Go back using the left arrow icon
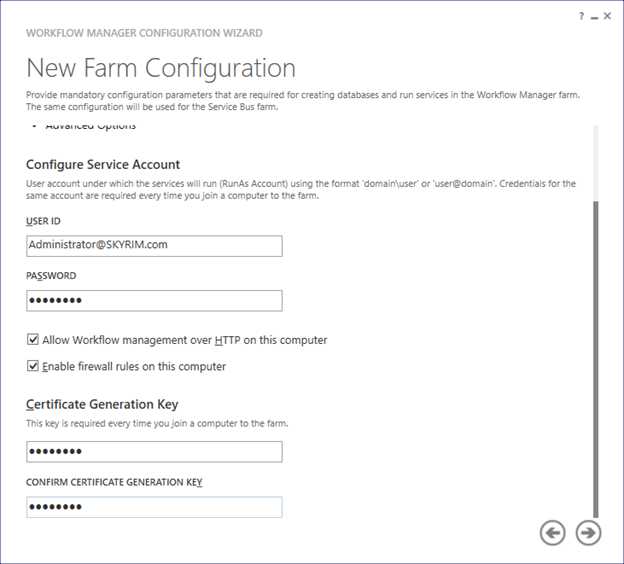 pos(552,533)
